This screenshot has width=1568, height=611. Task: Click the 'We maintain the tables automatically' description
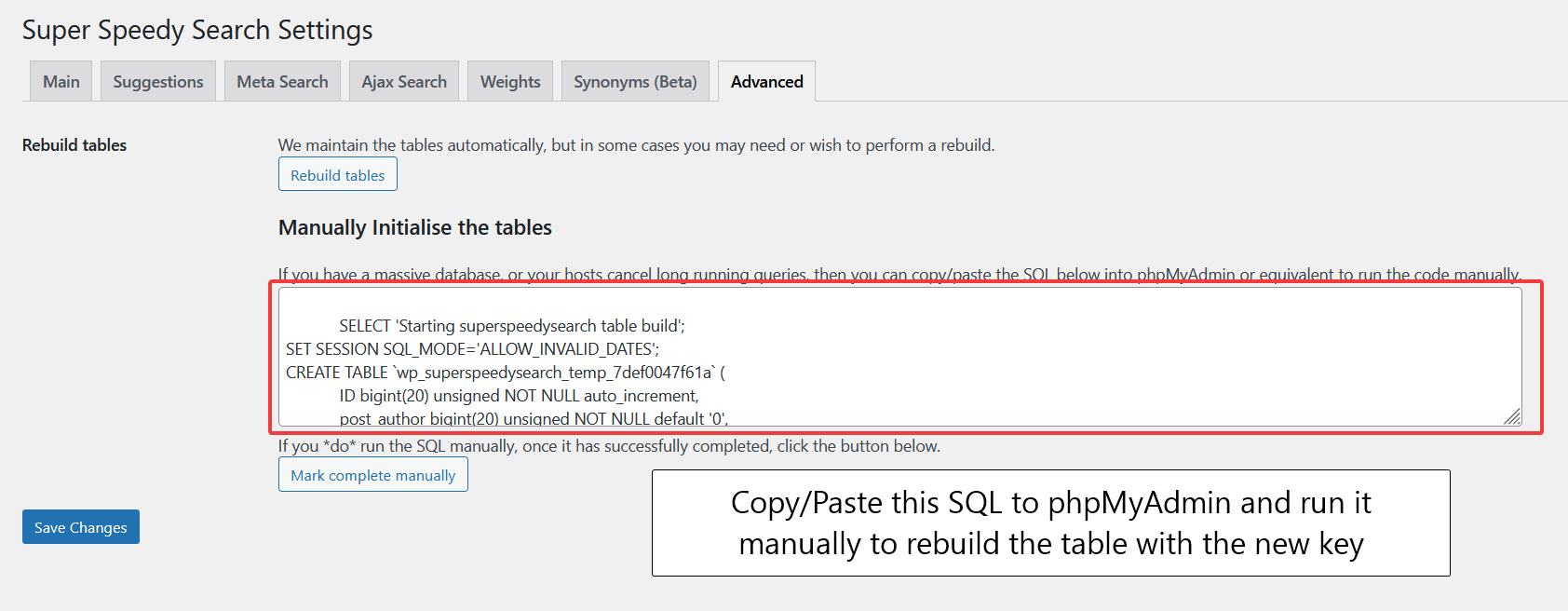coord(637,145)
